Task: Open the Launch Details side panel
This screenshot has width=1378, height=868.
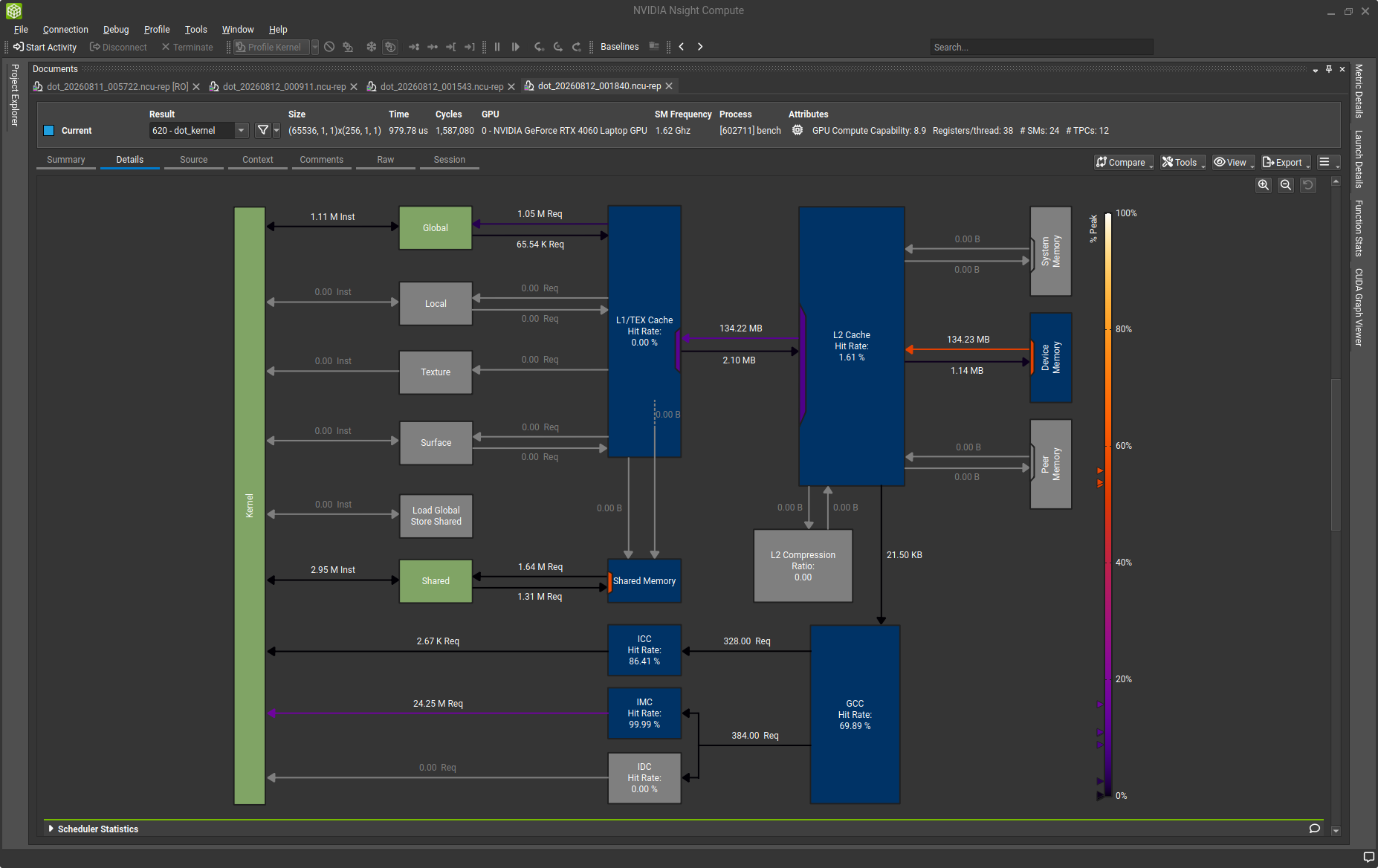Action: (1359, 159)
